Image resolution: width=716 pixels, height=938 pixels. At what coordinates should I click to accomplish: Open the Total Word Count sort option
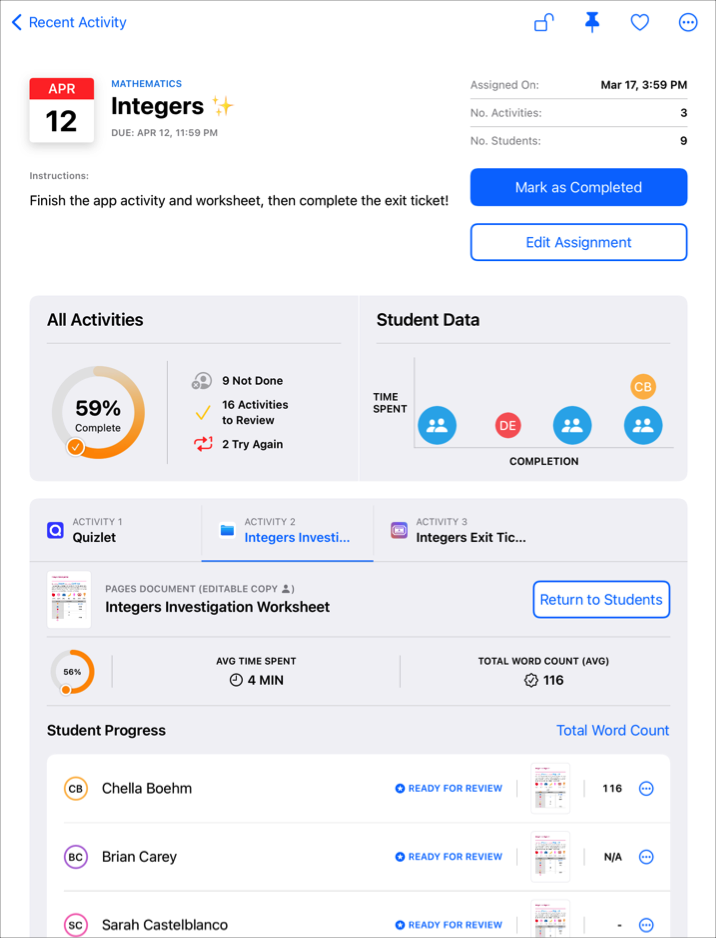[612, 730]
